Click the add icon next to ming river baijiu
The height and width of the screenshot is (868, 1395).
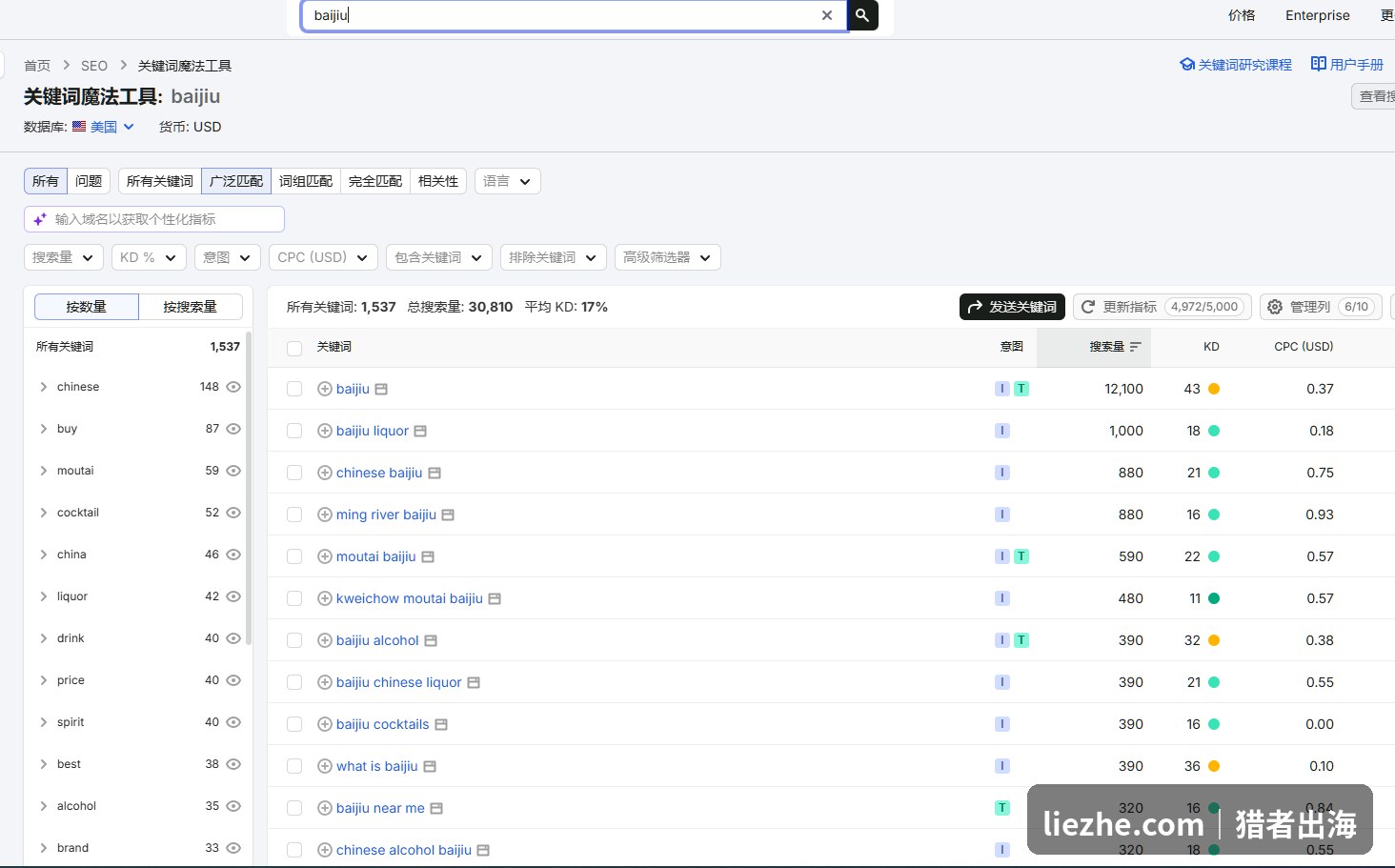[325, 515]
